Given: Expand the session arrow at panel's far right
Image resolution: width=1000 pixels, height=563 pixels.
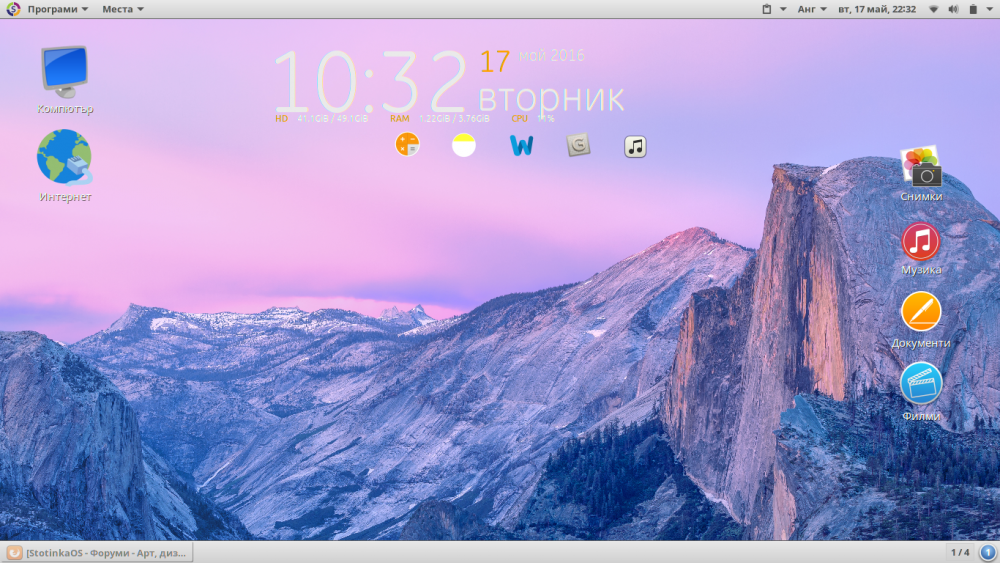Looking at the screenshot, I should [989, 9].
